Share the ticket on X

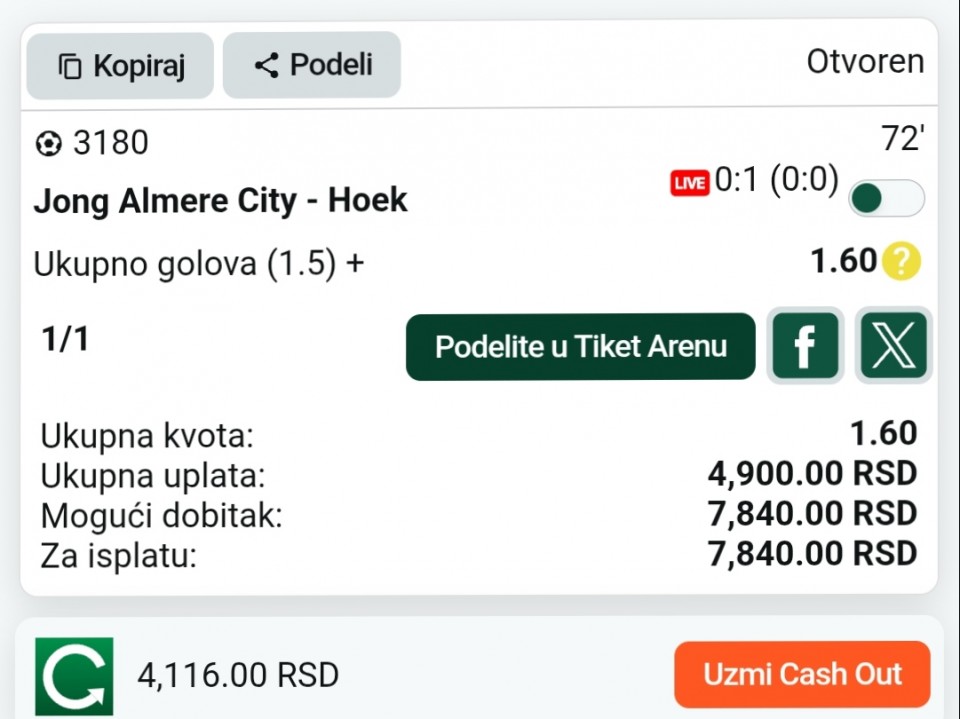(893, 346)
